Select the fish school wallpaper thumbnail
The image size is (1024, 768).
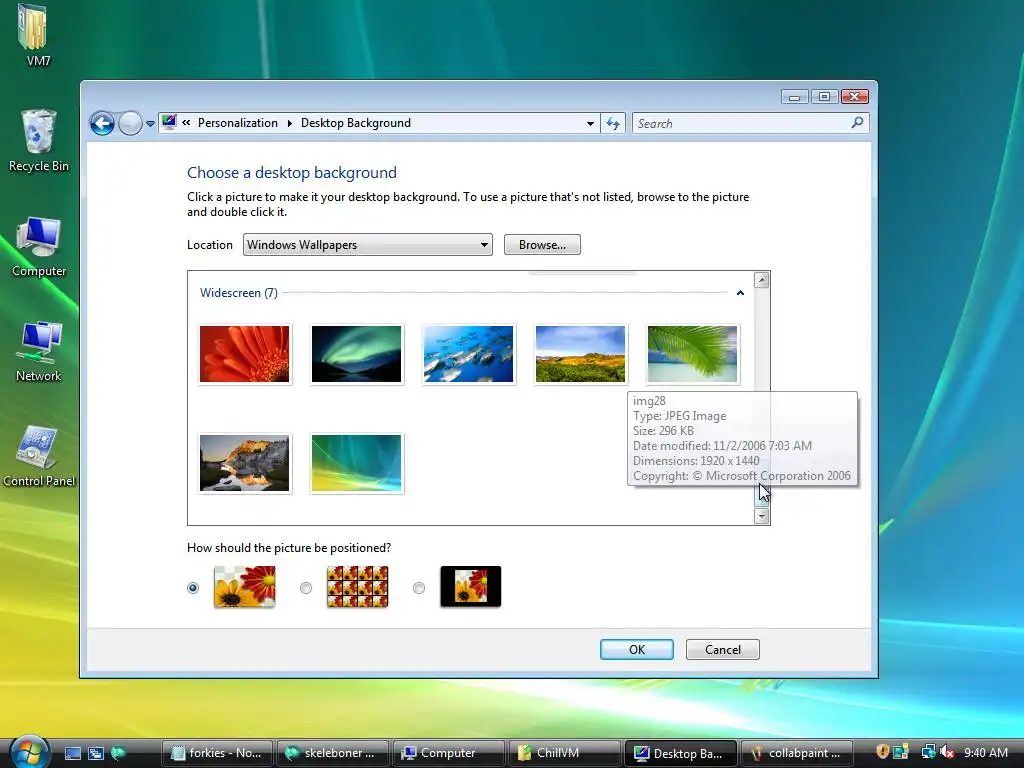coord(468,354)
